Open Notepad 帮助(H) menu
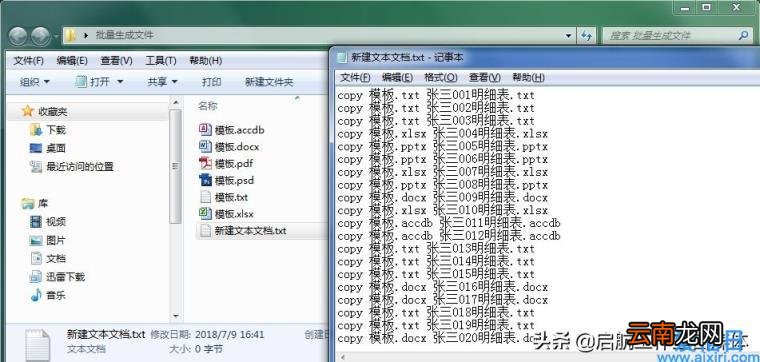760x362 pixels. tap(528, 78)
